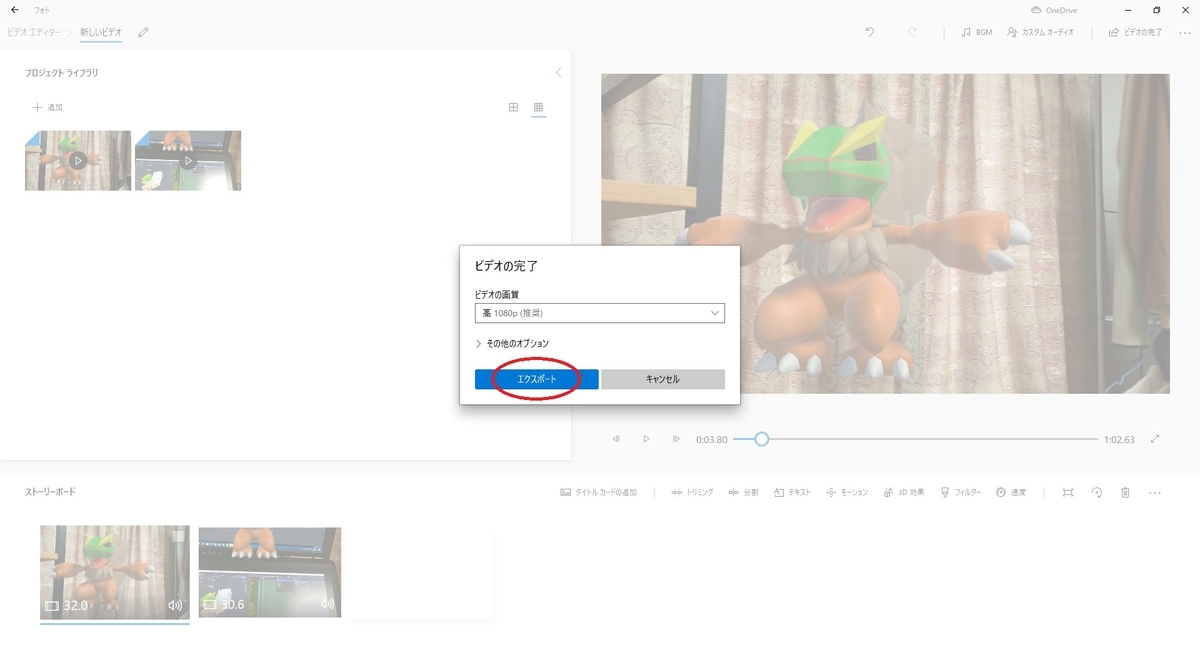Click the seek bar handle
Image resolution: width=1200 pixels, height=650 pixels.
(x=761, y=439)
